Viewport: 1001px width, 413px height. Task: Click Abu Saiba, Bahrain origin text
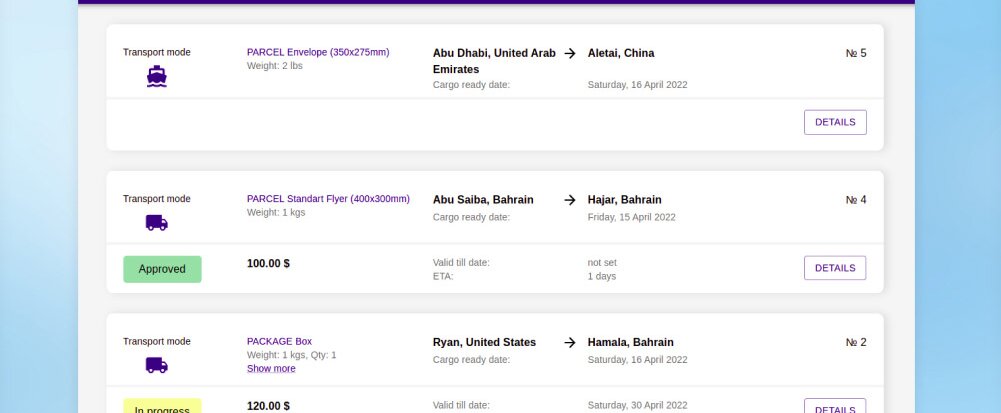coord(483,200)
